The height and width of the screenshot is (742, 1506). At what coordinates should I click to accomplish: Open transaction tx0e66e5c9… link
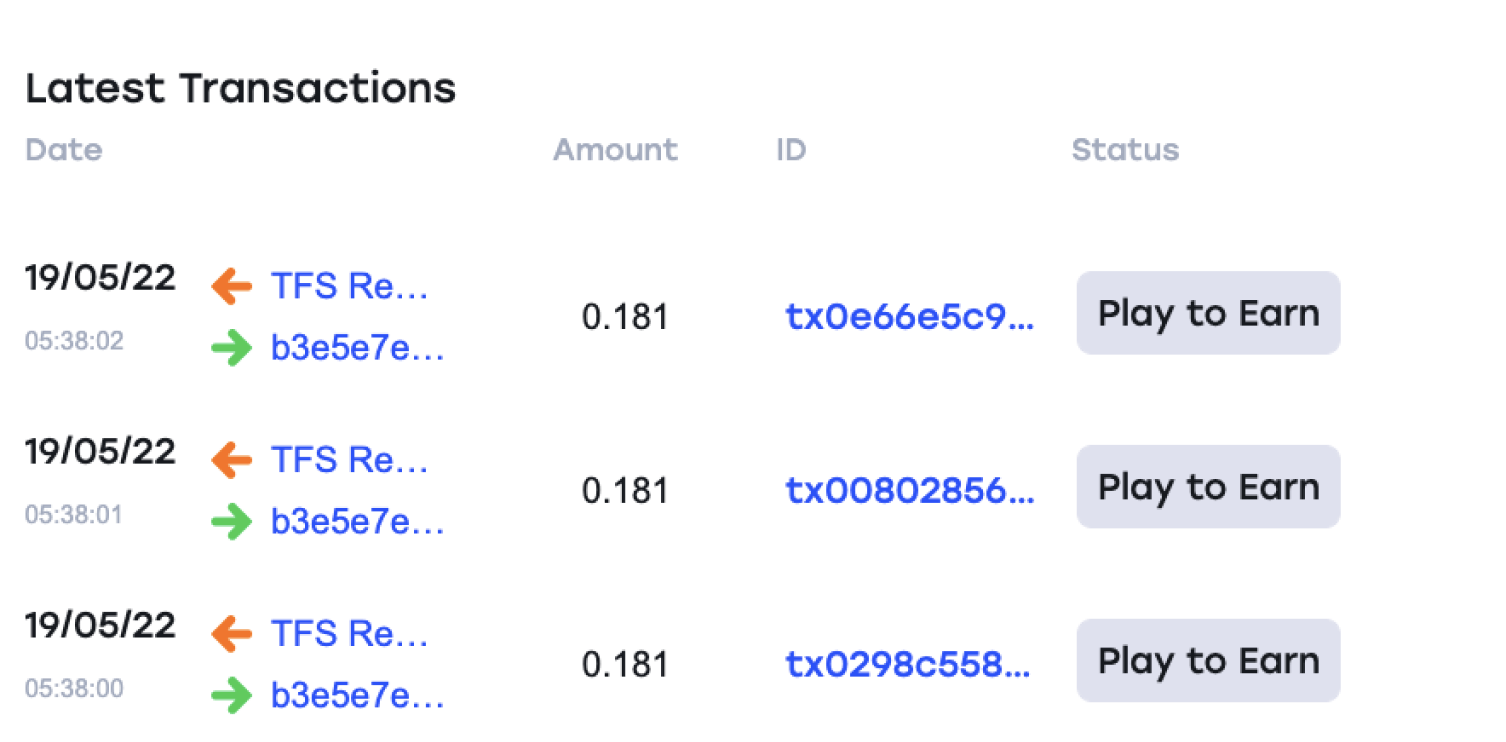910,317
